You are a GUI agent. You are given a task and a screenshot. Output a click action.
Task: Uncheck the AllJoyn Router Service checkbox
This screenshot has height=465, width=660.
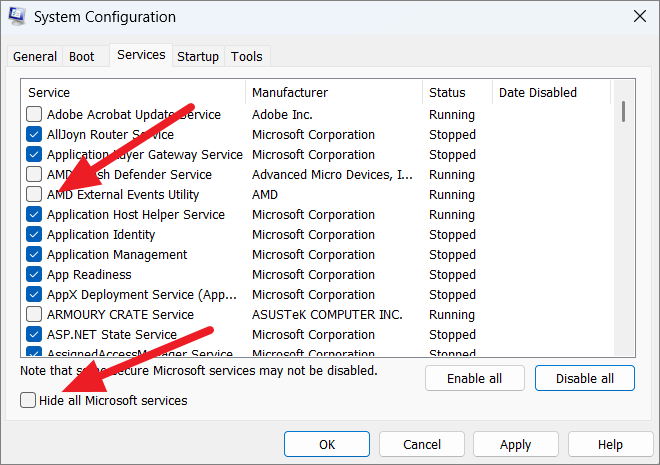[x=35, y=135]
